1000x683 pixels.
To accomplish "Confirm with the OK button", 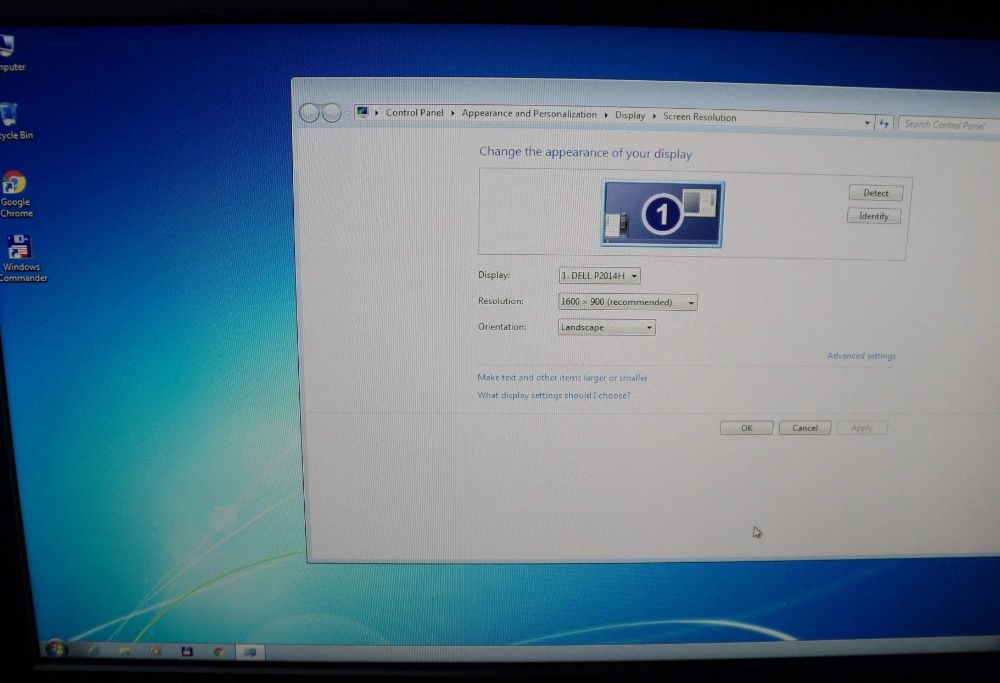I will tap(746, 428).
